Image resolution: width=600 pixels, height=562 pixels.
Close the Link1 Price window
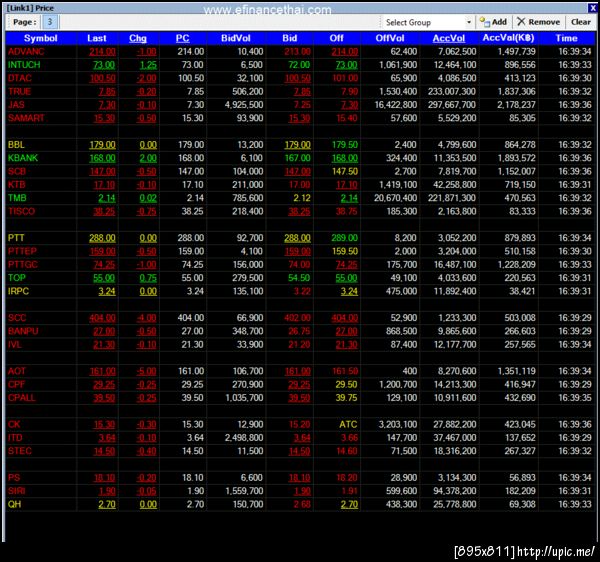point(592,7)
